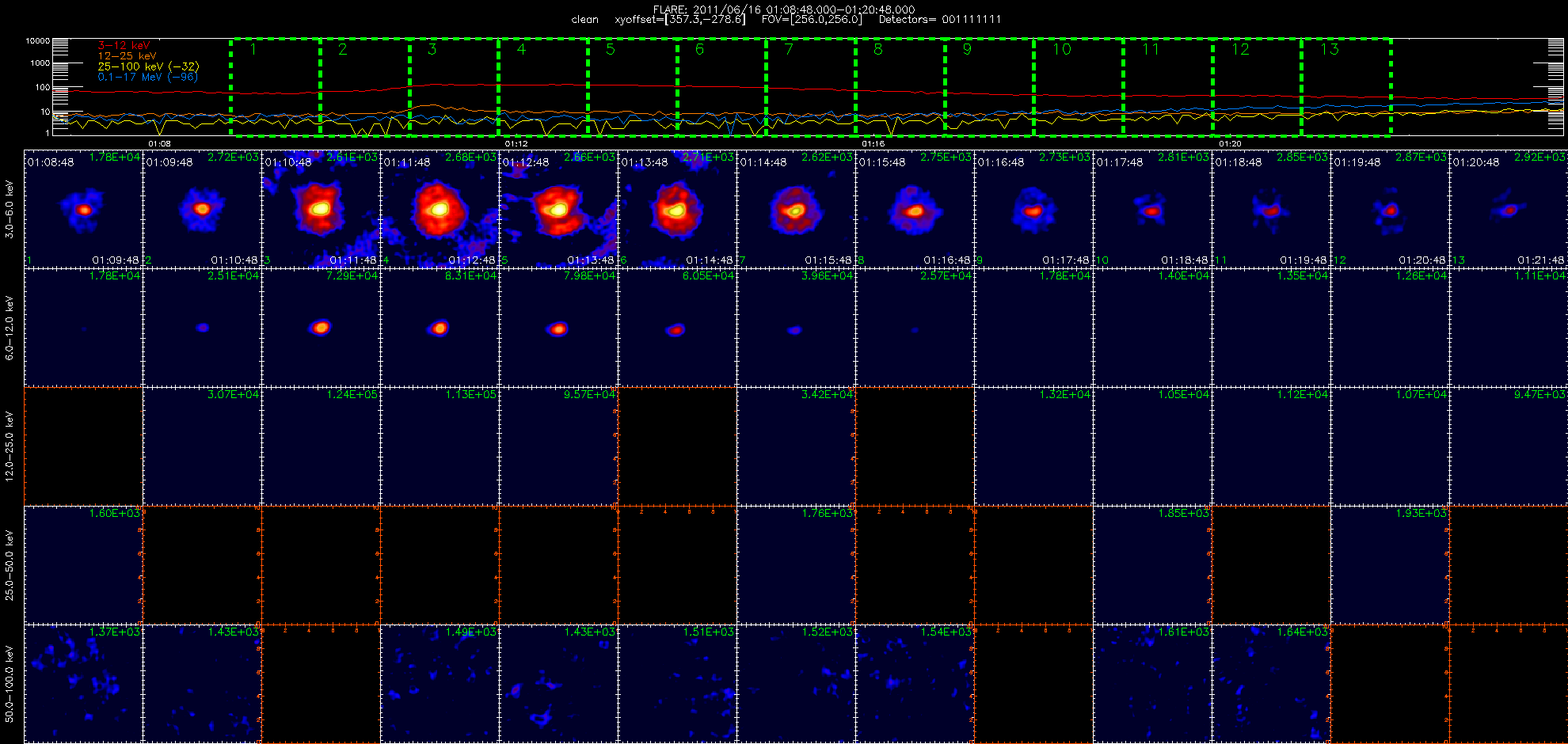Open the 3-6 keV image starting 01:17:48
This screenshot has height=744, width=1568.
tap(1152, 209)
